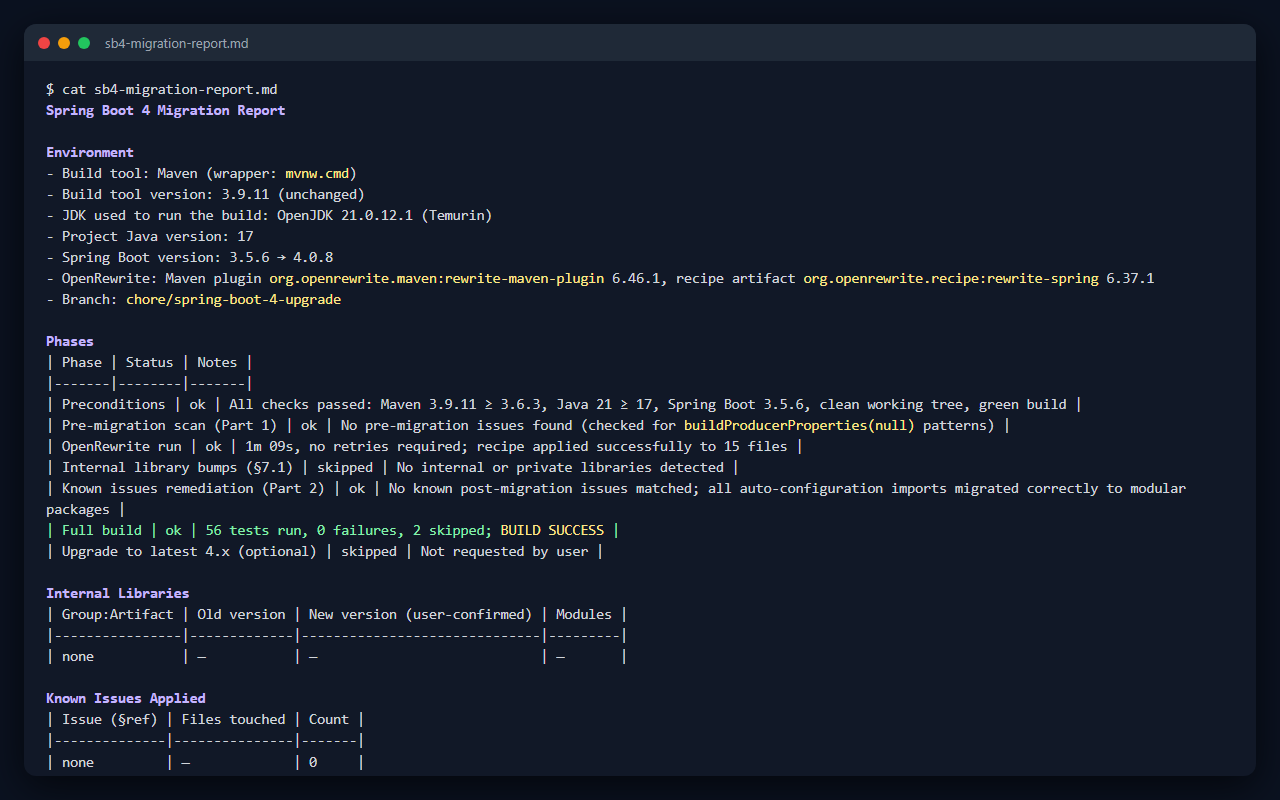Click the 'BUILD SUCCESS' text
The width and height of the screenshot is (1280, 800).
[x=552, y=530]
